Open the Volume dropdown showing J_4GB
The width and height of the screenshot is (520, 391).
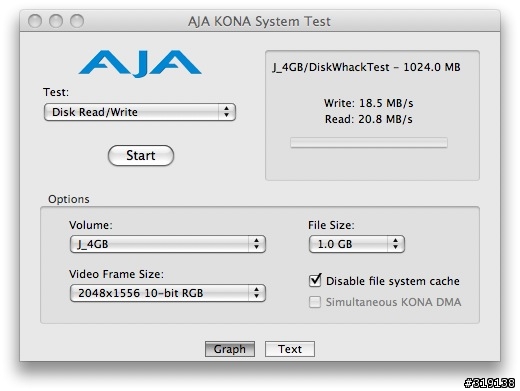tap(168, 244)
